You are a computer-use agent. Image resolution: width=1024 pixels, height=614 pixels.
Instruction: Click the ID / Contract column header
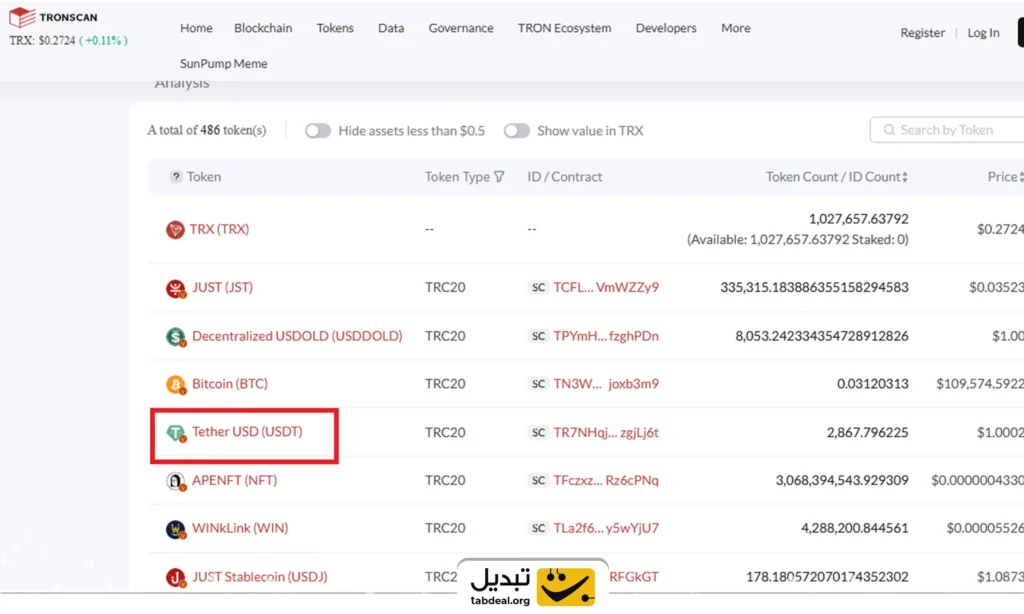tap(565, 176)
